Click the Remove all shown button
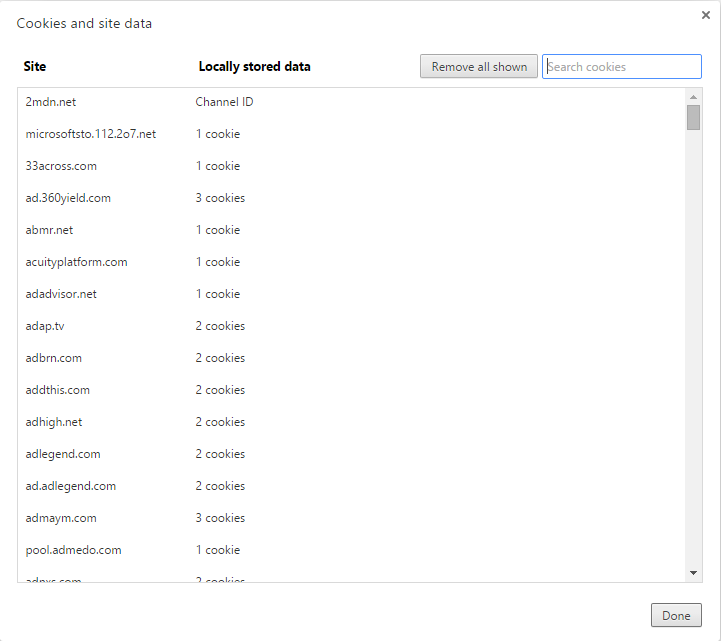 click(479, 67)
